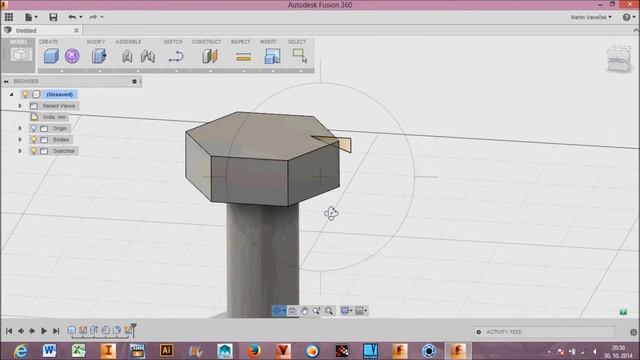Viewport: 640px width, 360px height.
Task: Open the Display Settings dropdown
Action: (346, 311)
